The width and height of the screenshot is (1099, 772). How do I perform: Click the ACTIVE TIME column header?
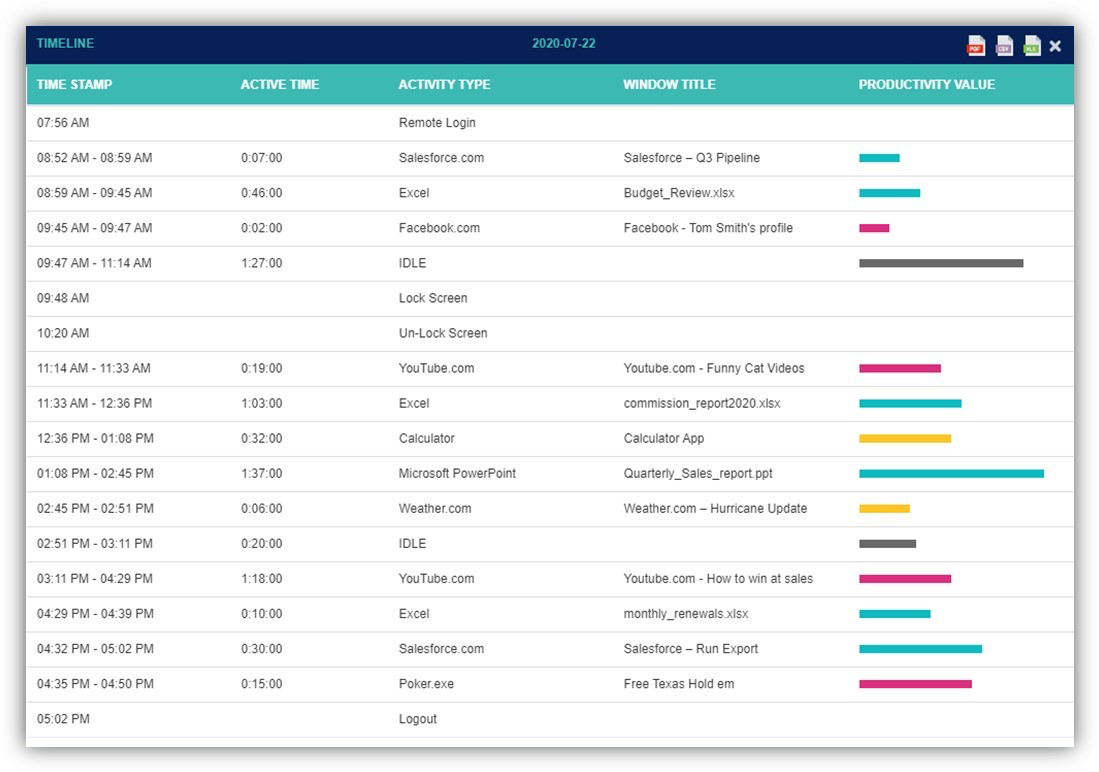point(280,84)
